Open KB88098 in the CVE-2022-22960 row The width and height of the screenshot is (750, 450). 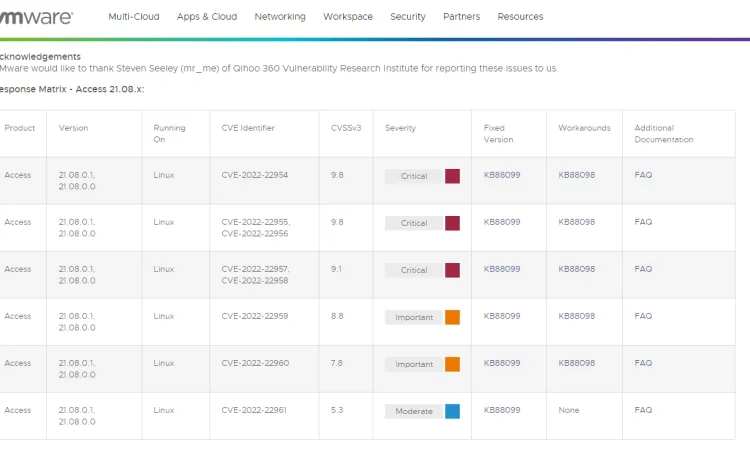[577, 363]
